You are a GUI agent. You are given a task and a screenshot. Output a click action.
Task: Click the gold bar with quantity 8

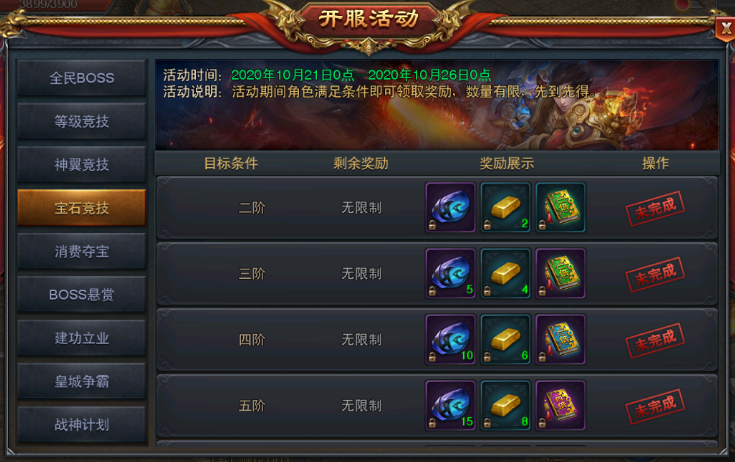[505, 405]
